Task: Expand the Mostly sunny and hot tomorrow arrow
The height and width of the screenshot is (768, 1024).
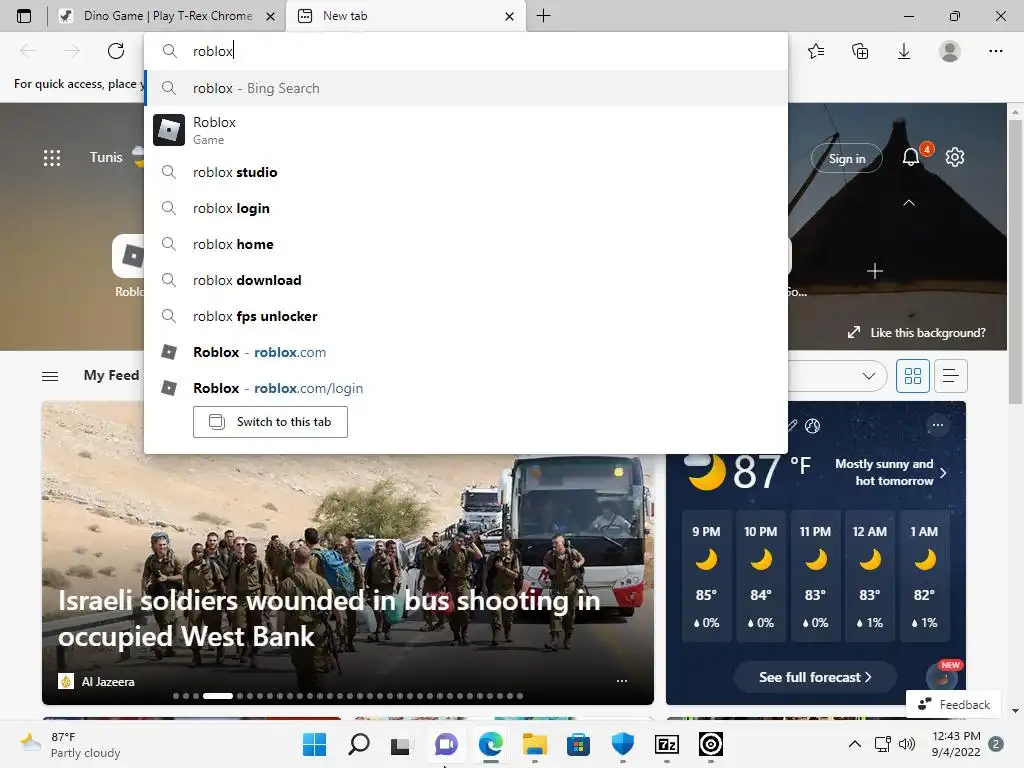Action: (x=942, y=473)
